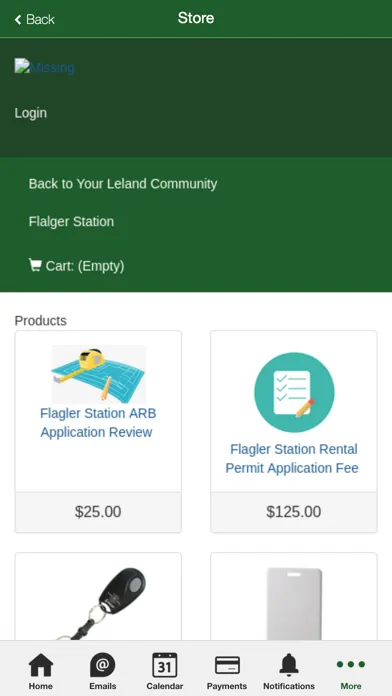Open the Cart: (Empty) link
Image resolution: width=392 pixels, height=696 pixels.
[76, 266]
